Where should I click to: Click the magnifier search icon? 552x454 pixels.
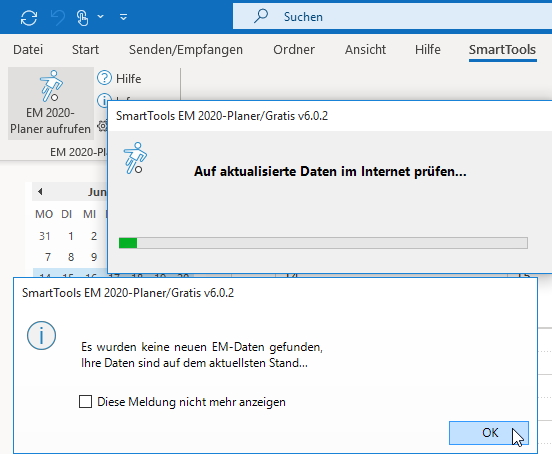[x=261, y=16]
